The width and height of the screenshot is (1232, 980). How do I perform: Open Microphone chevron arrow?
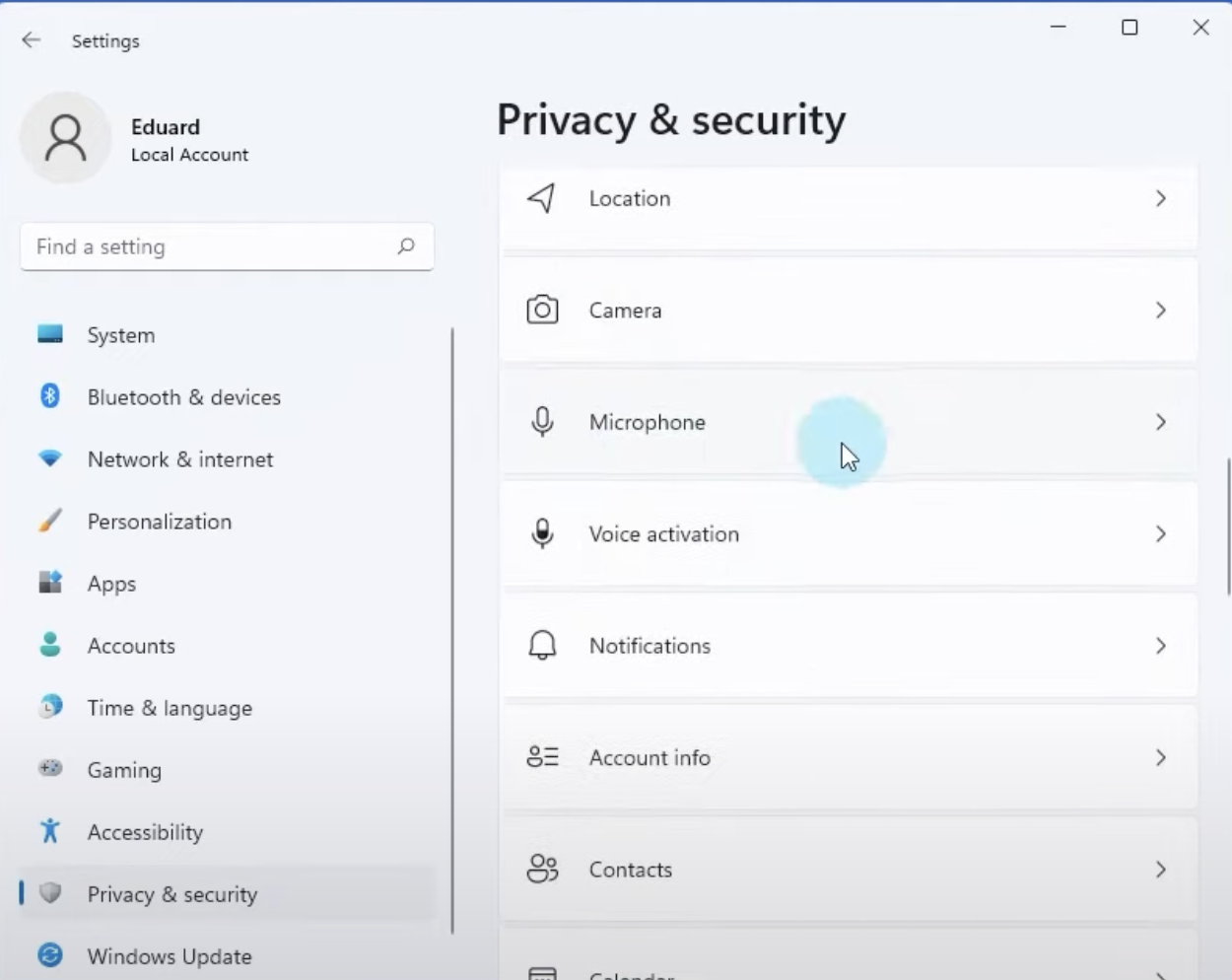point(1161,422)
